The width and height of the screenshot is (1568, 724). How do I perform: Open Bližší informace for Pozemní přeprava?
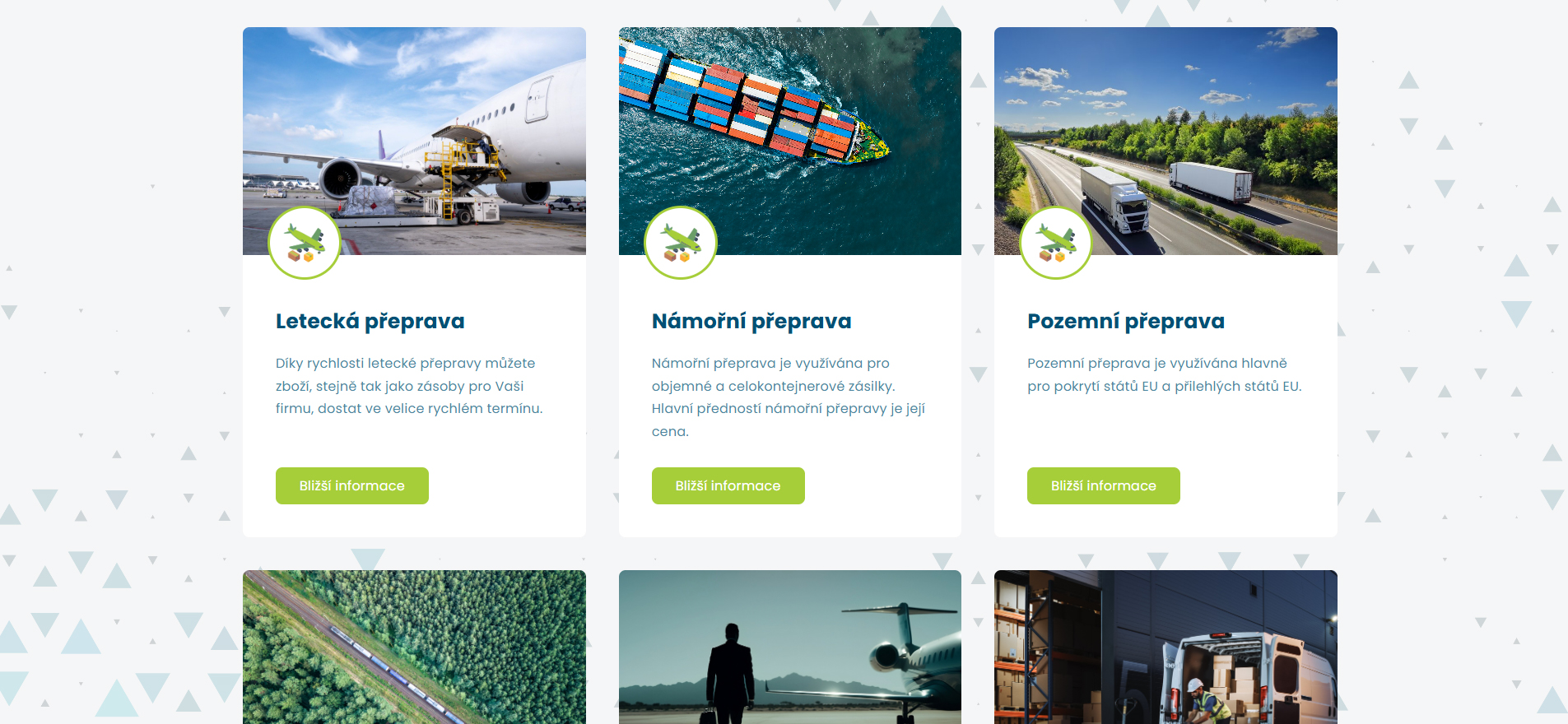1104,485
